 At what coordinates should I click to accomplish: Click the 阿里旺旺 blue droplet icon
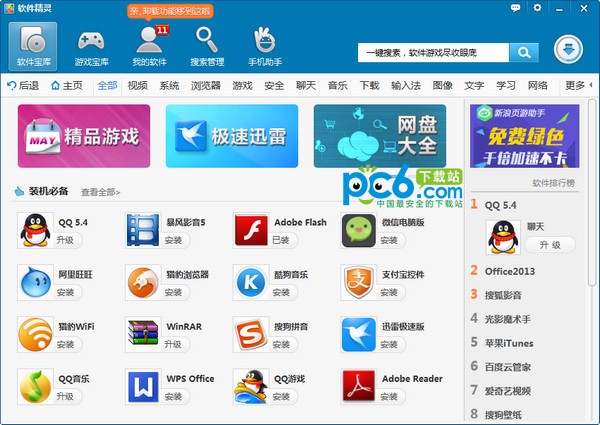point(35,282)
